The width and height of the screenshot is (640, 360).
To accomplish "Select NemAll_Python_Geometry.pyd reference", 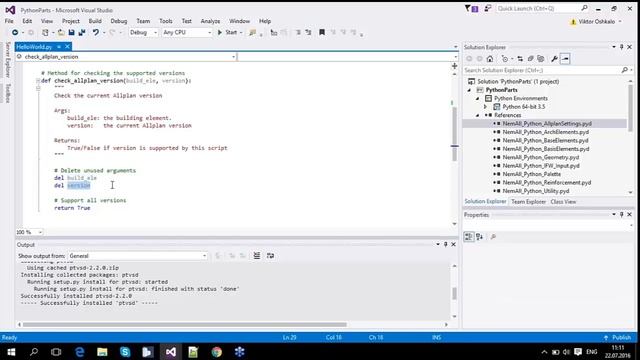I will tap(540, 157).
